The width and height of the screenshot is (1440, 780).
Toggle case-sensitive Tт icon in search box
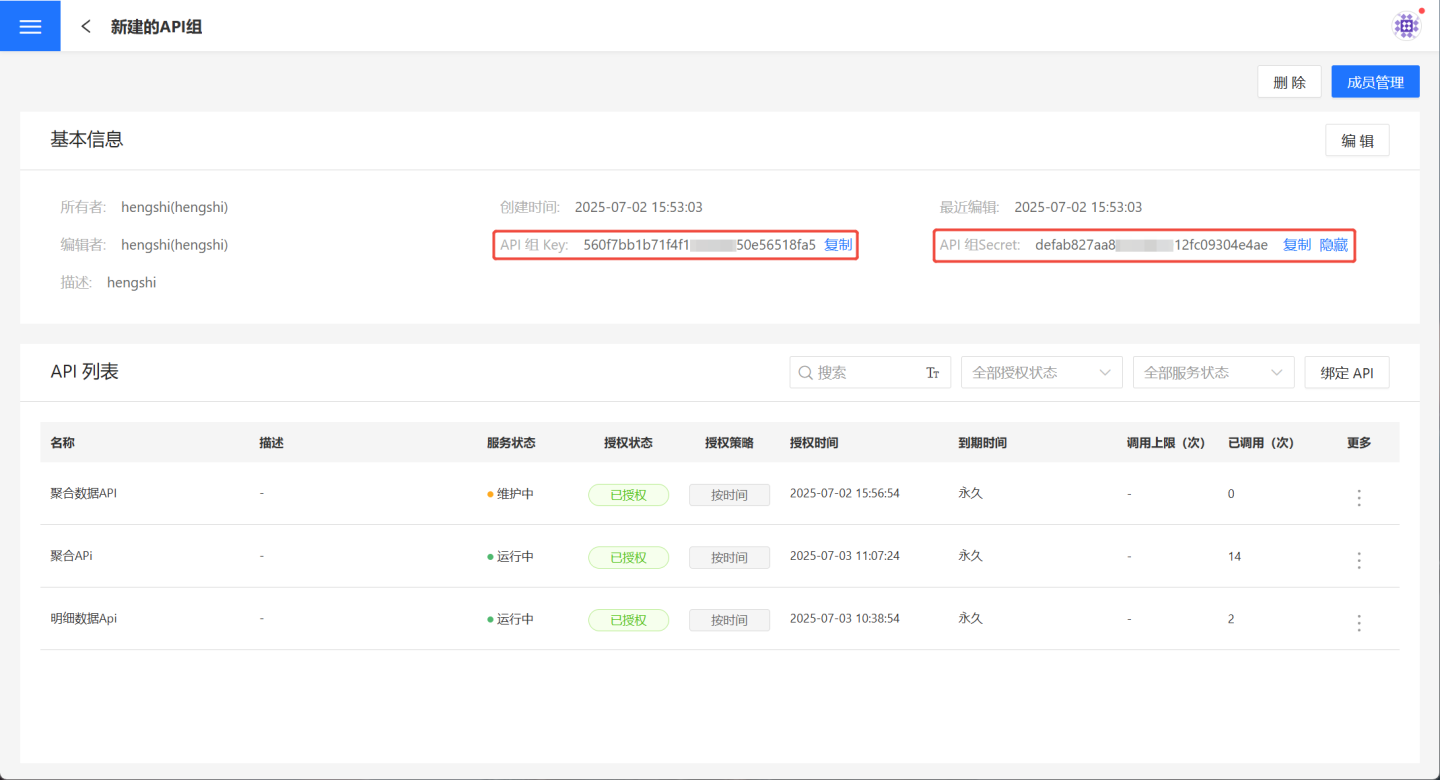[932, 373]
